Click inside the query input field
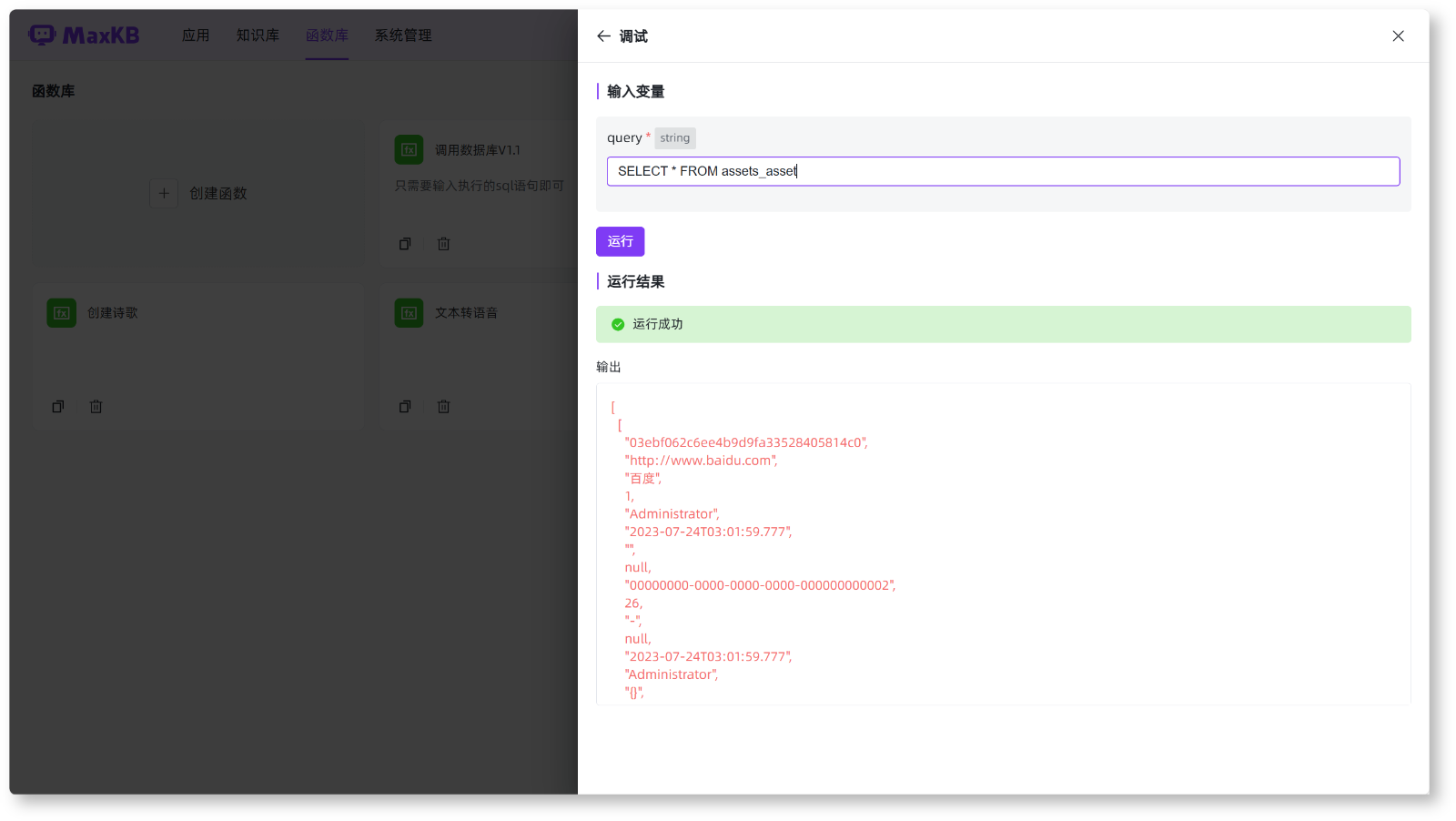1456x821 pixels. click(1001, 171)
